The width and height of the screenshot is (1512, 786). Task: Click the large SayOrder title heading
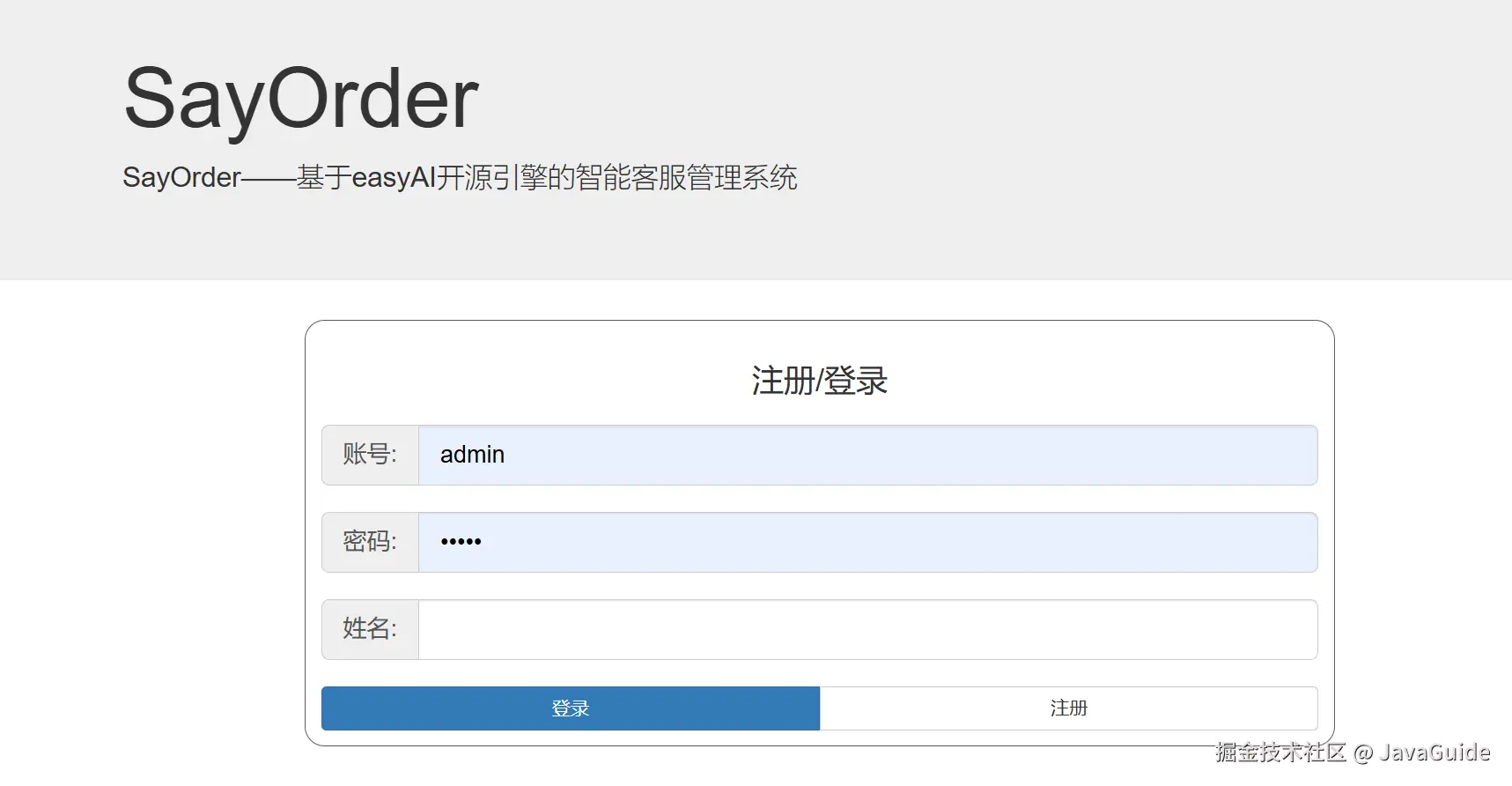point(300,99)
